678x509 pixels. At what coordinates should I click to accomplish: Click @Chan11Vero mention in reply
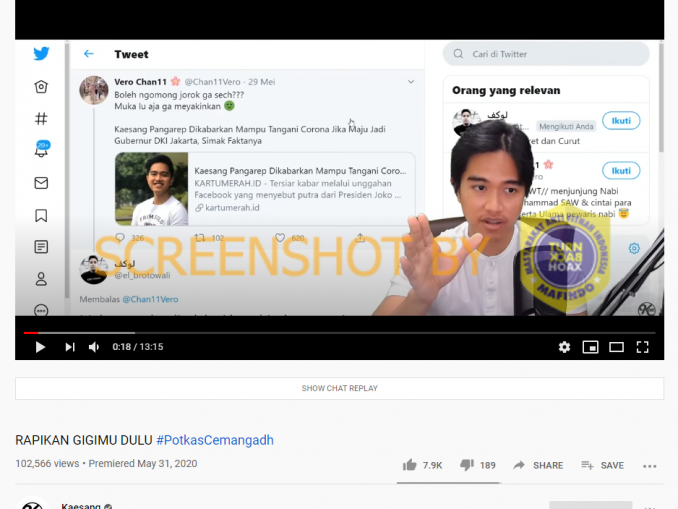click(150, 299)
